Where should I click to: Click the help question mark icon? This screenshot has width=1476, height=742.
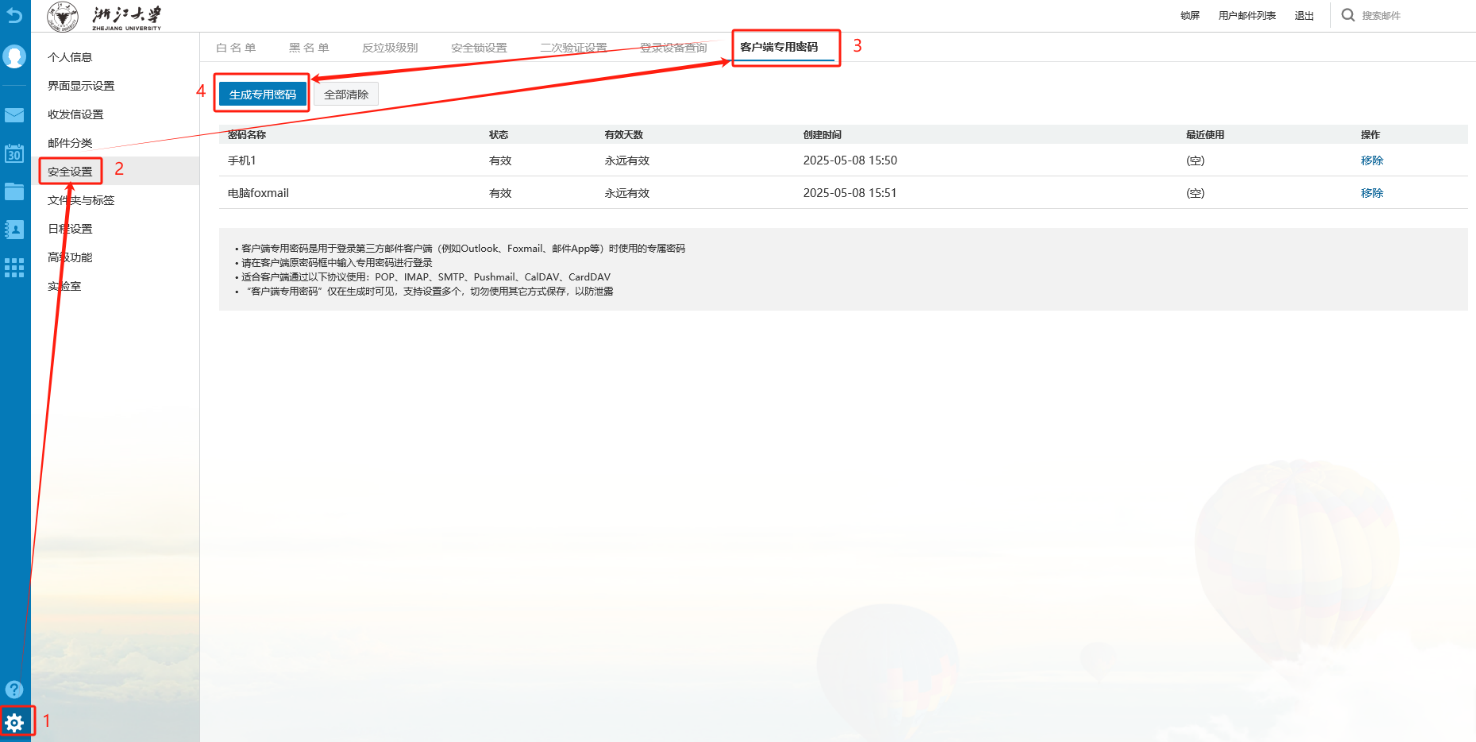point(15,689)
